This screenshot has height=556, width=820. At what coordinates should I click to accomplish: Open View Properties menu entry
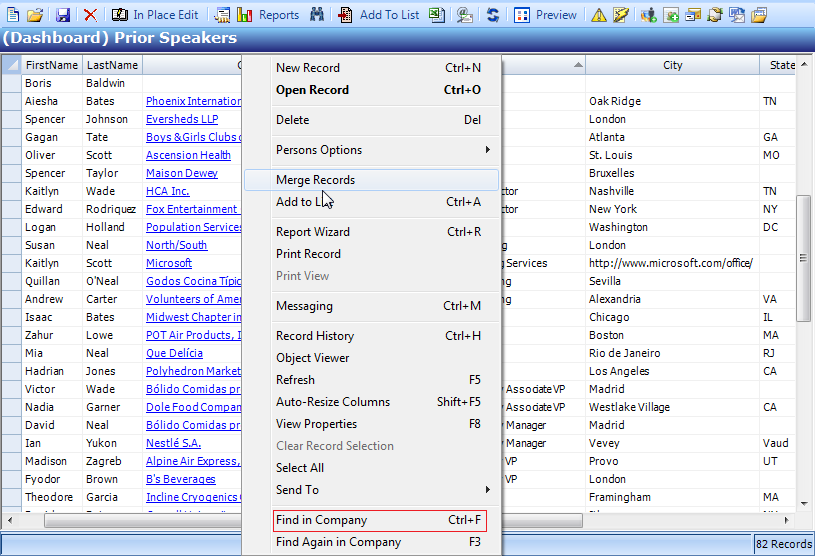372,424
